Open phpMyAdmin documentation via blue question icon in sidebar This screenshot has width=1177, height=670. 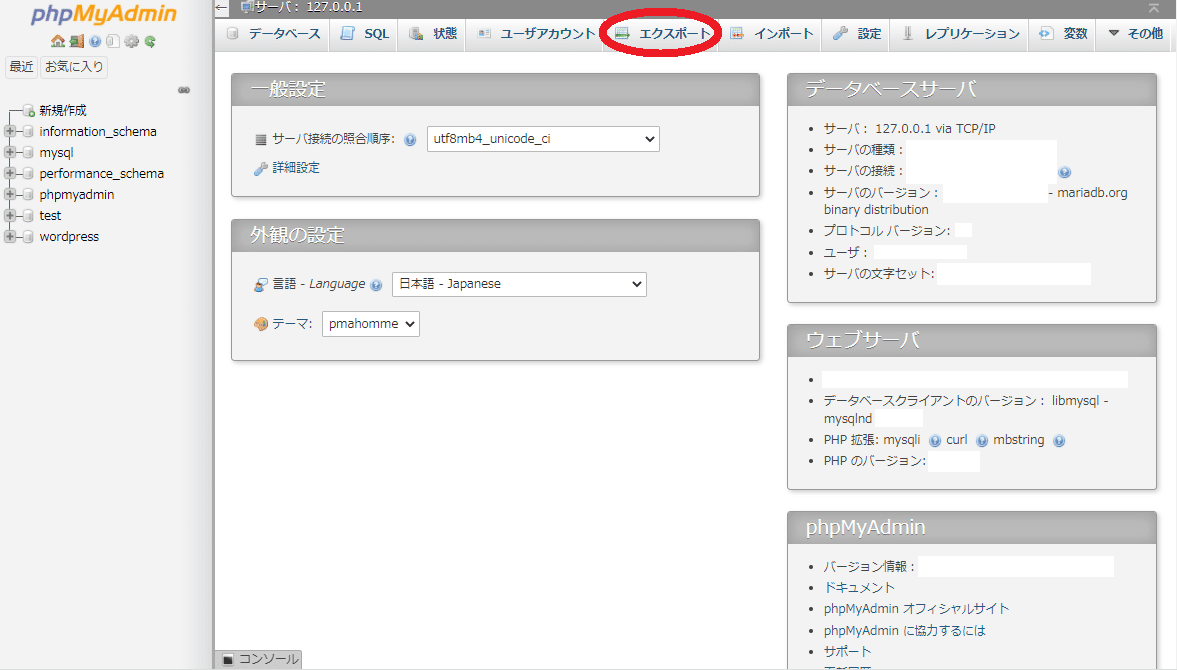point(95,41)
